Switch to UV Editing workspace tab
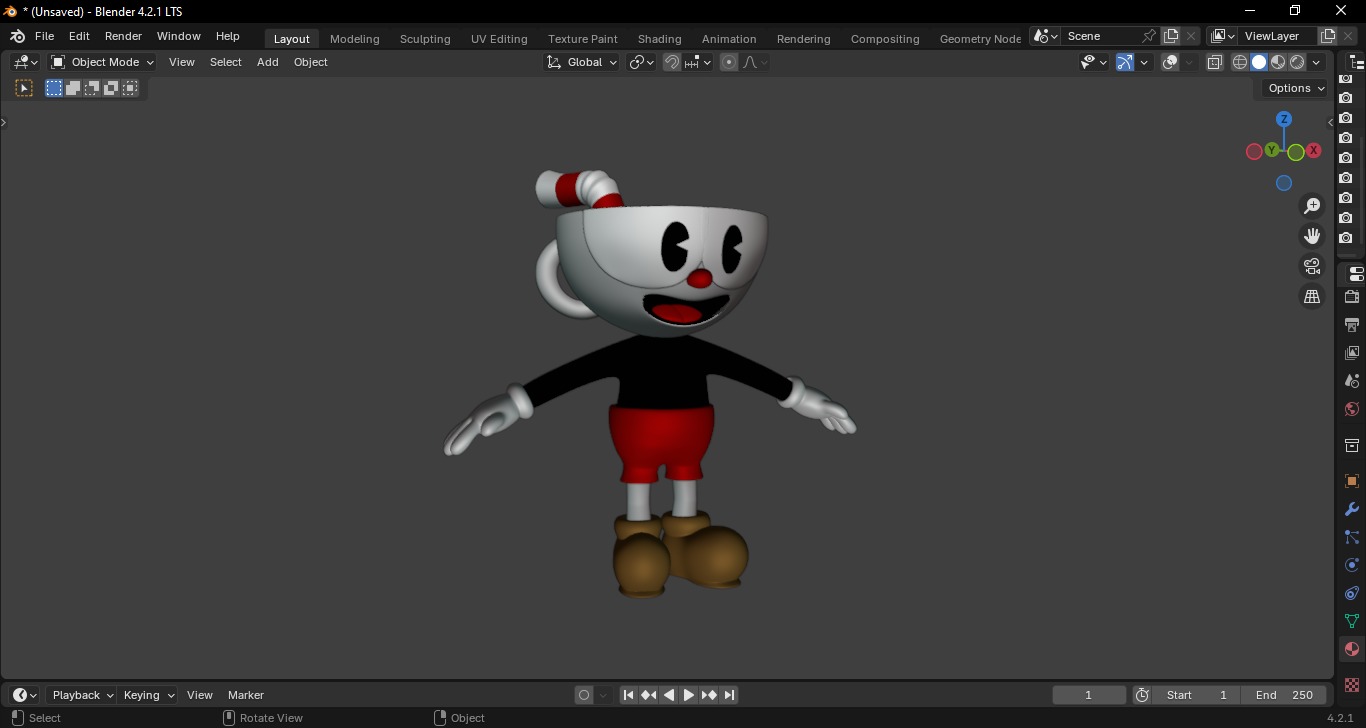Screen dimensions: 1366x728 click(x=499, y=39)
